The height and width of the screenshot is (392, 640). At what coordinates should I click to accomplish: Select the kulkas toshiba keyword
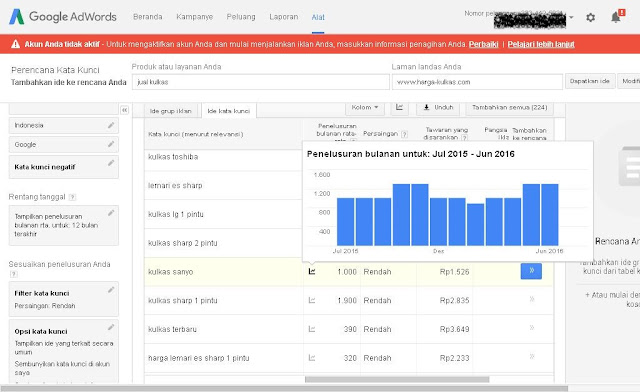coord(173,157)
